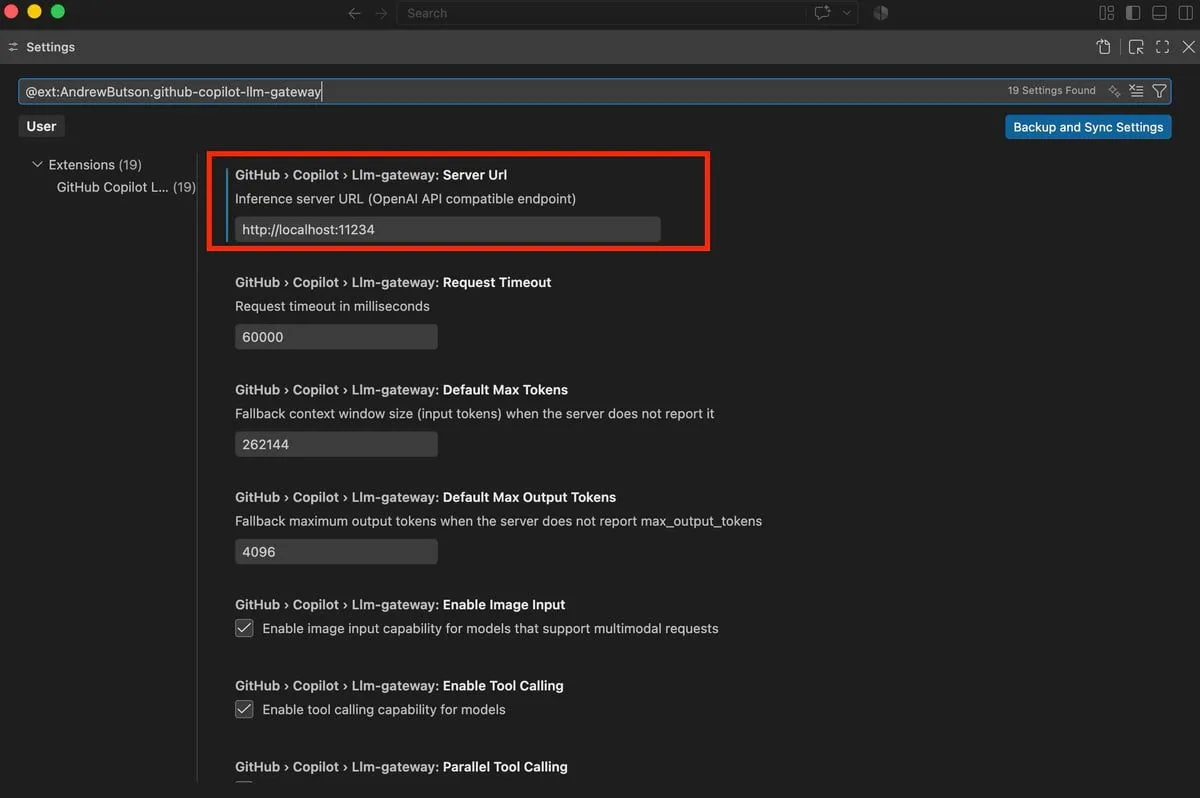Click the Parallel Tool Calling setting title
The image size is (1200, 798).
point(401,766)
